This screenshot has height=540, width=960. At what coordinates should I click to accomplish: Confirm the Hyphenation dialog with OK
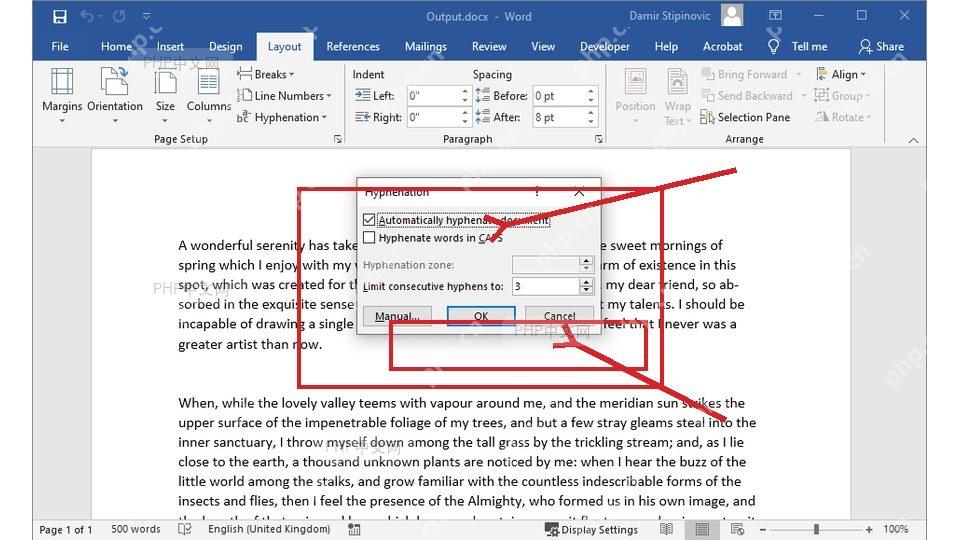click(x=481, y=316)
